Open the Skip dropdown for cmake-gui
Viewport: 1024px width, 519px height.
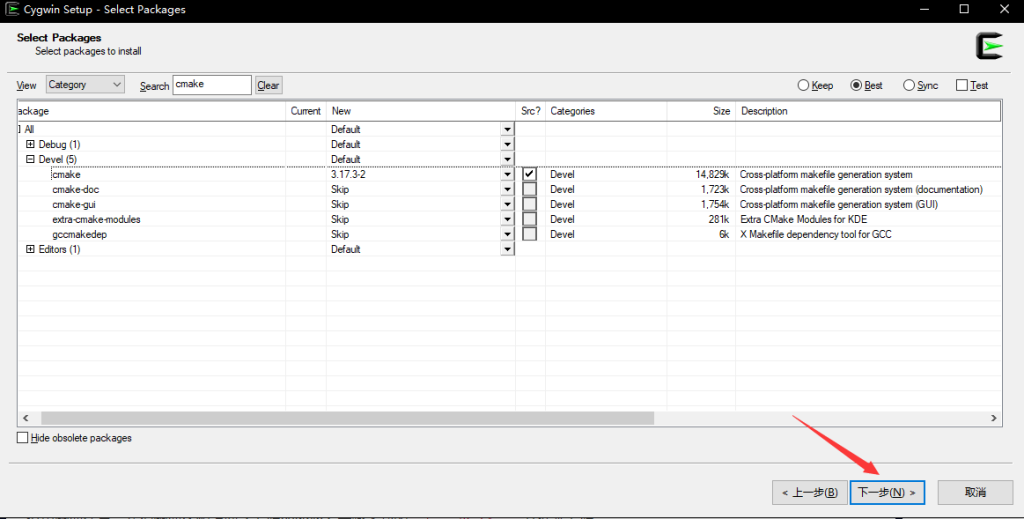coord(507,204)
